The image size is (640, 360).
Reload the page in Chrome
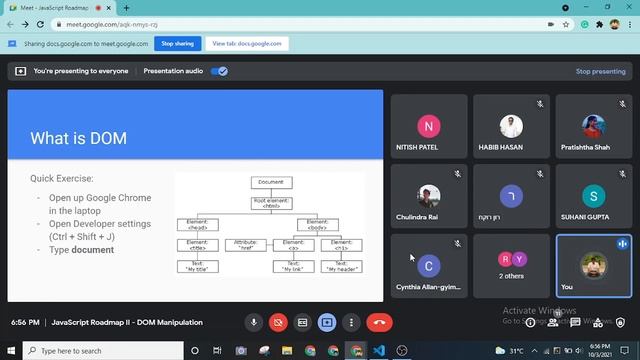coord(40,24)
